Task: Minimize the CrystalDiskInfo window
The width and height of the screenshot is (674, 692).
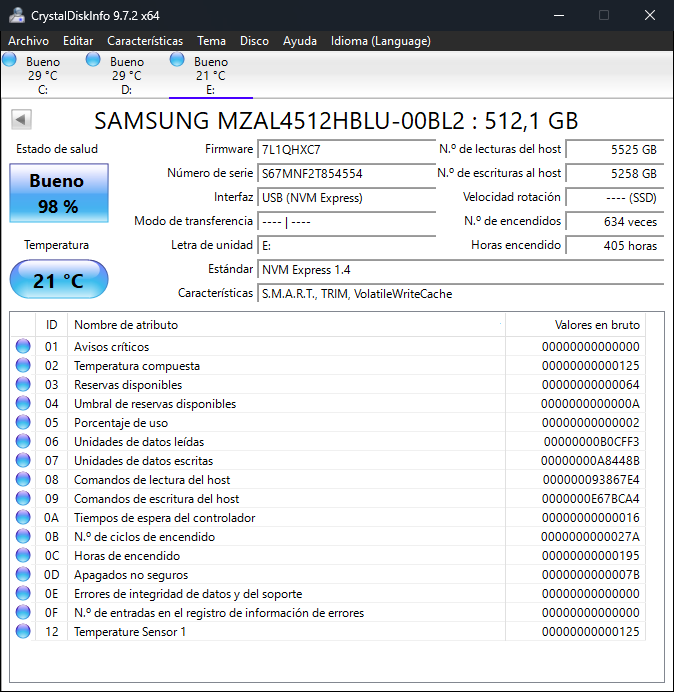Action: pos(559,15)
